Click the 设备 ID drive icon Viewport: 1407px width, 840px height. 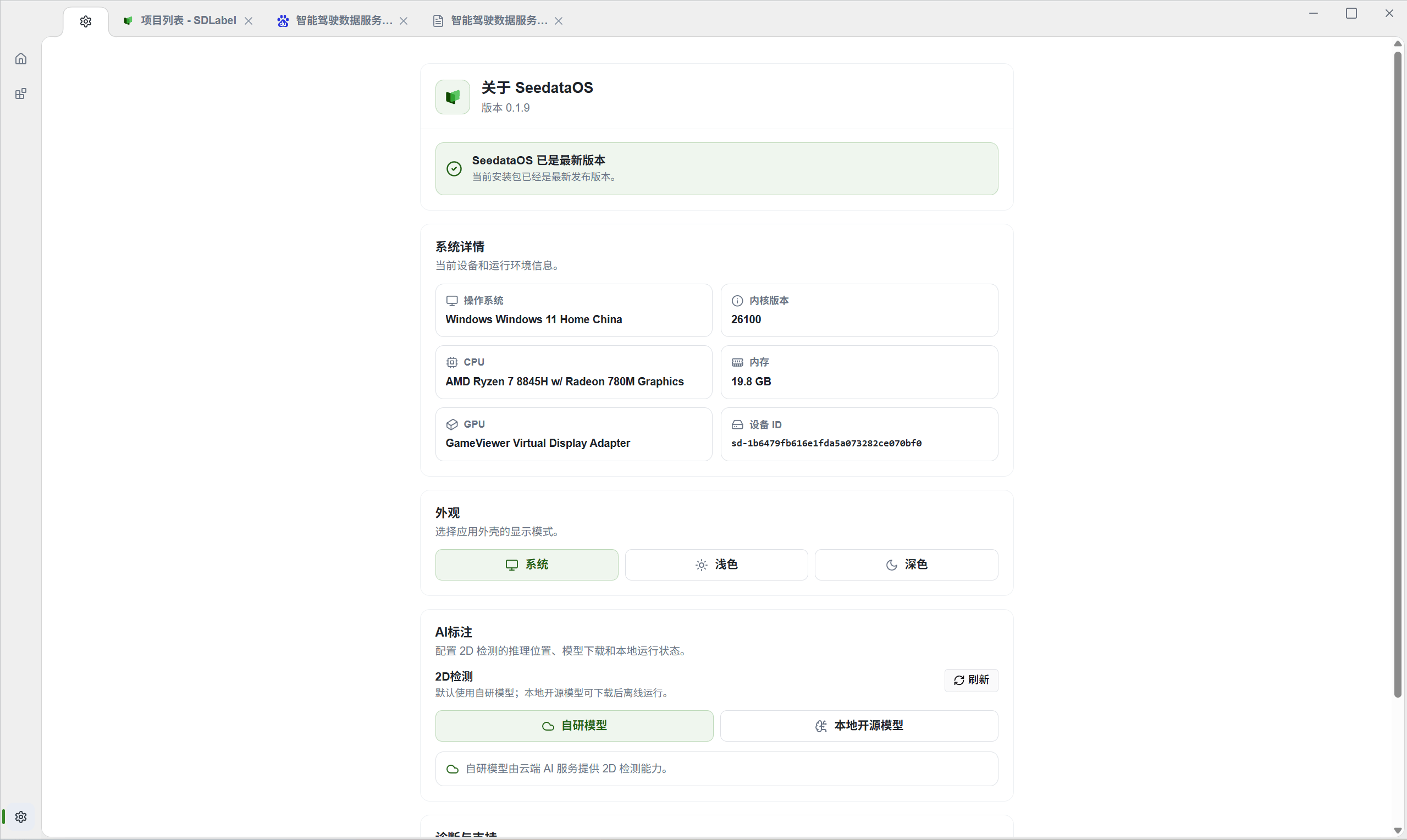click(x=737, y=424)
